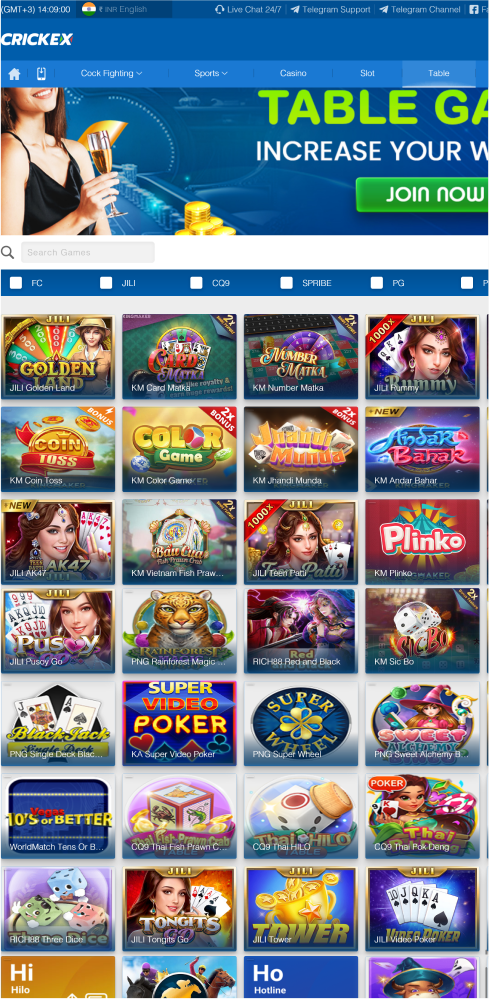Expand the Cock Fighting dropdown menu
Image resolution: width=489 pixels, height=999 pixels.
[x=111, y=73]
